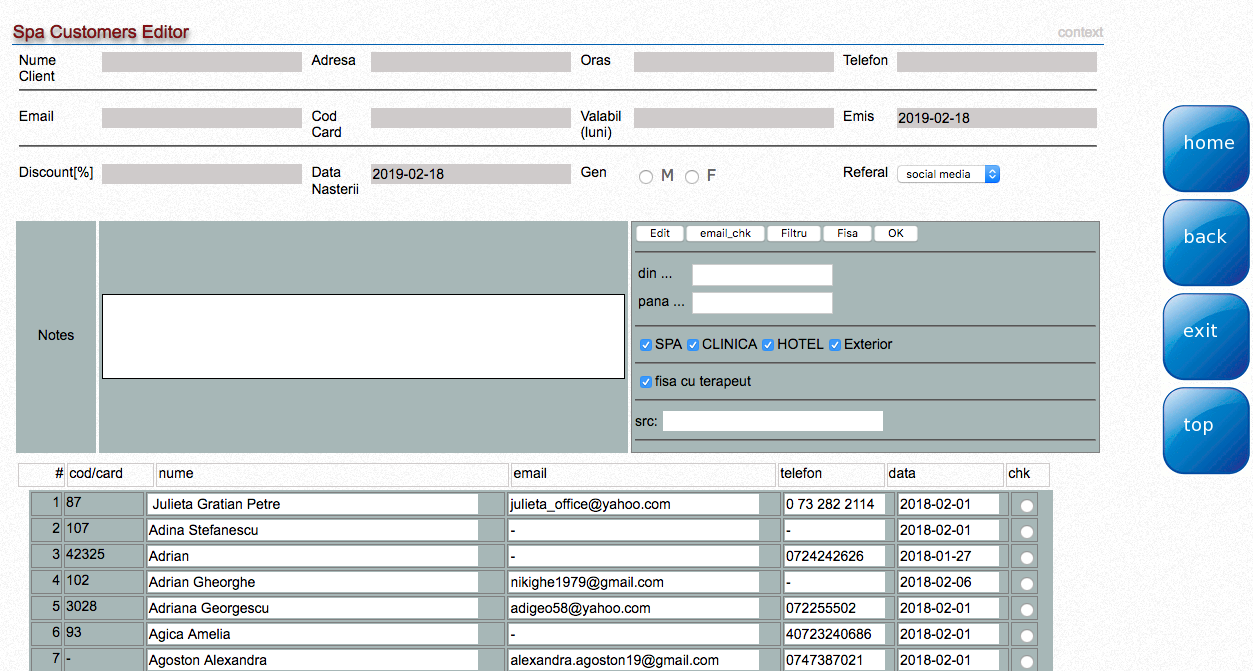The width and height of the screenshot is (1253, 671).
Task: Click the Fisa button
Action: pos(848,233)
